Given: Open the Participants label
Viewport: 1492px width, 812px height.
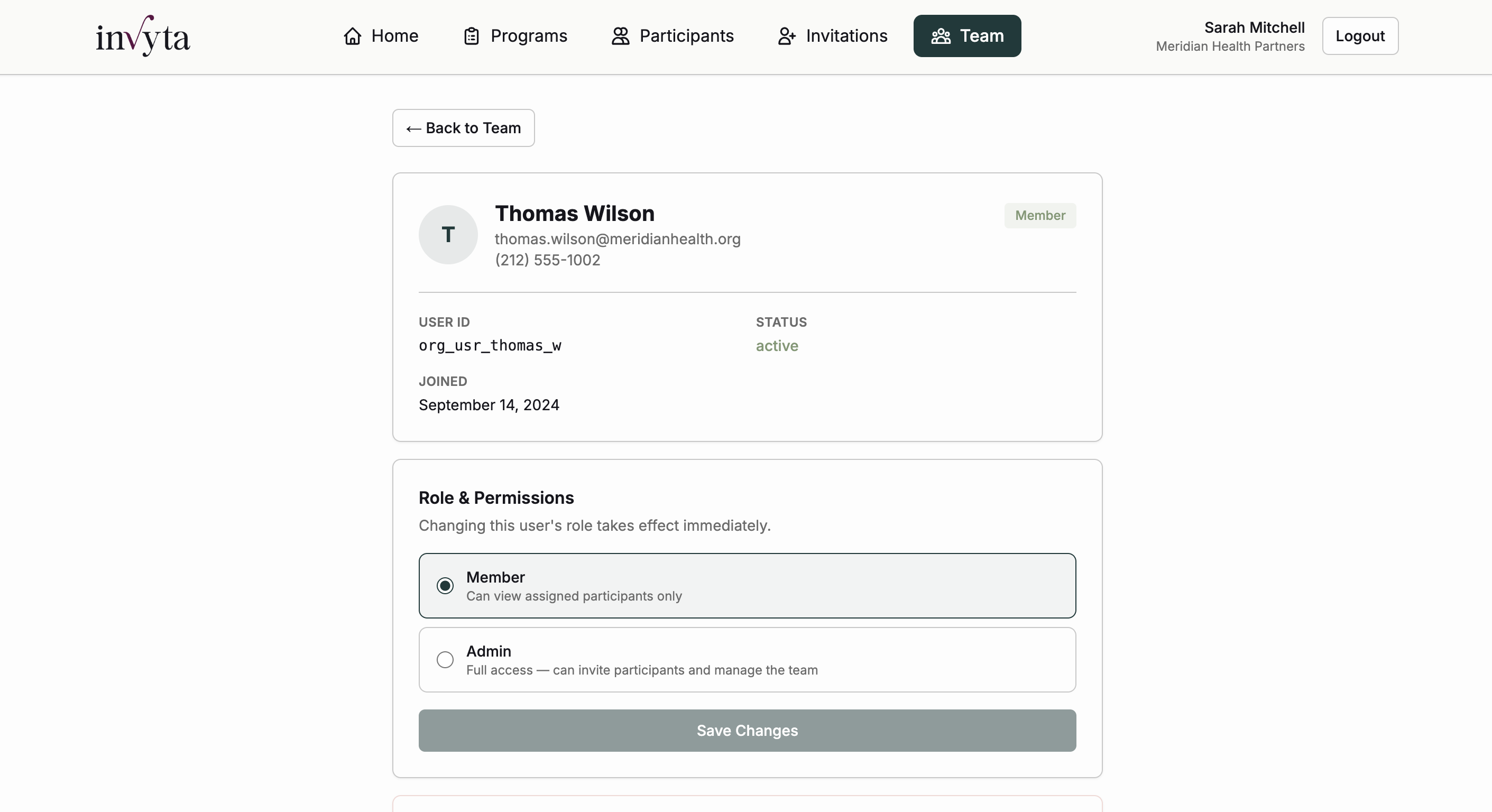Looking at the screenshot, I should 686,36.
